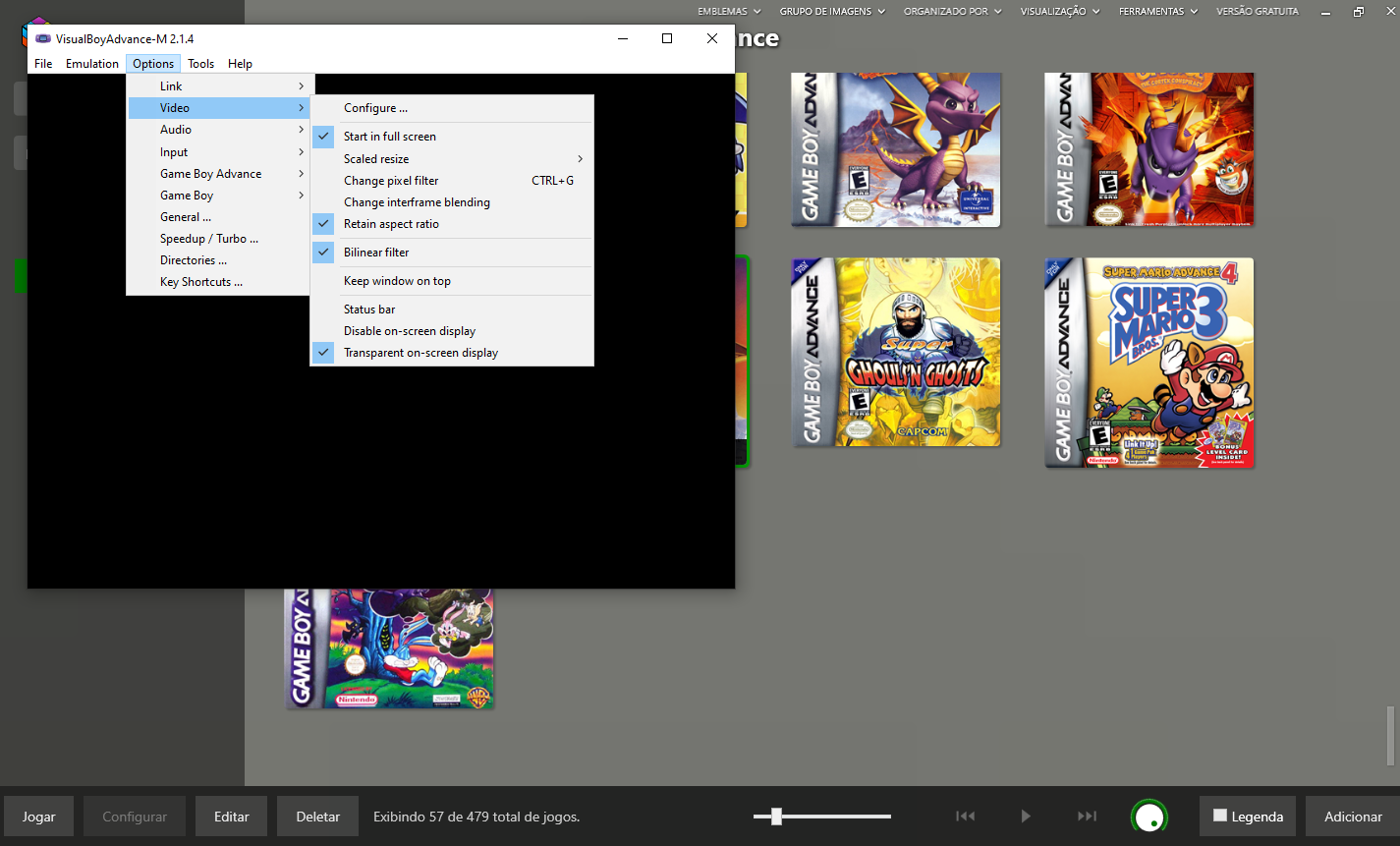Open Directories ... settings

click(x=219, y=260)
